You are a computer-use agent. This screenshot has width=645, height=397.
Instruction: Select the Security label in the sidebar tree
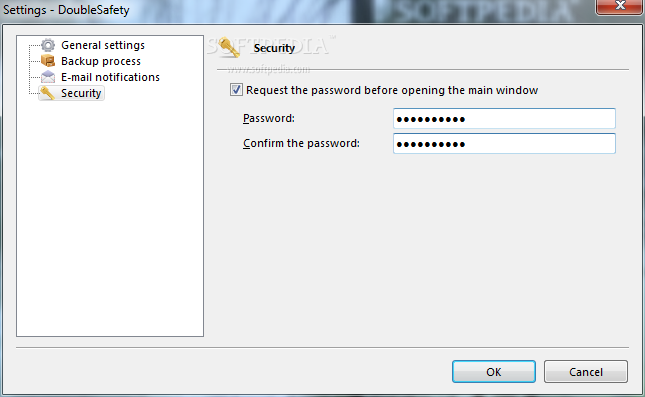tap(81, 93)
